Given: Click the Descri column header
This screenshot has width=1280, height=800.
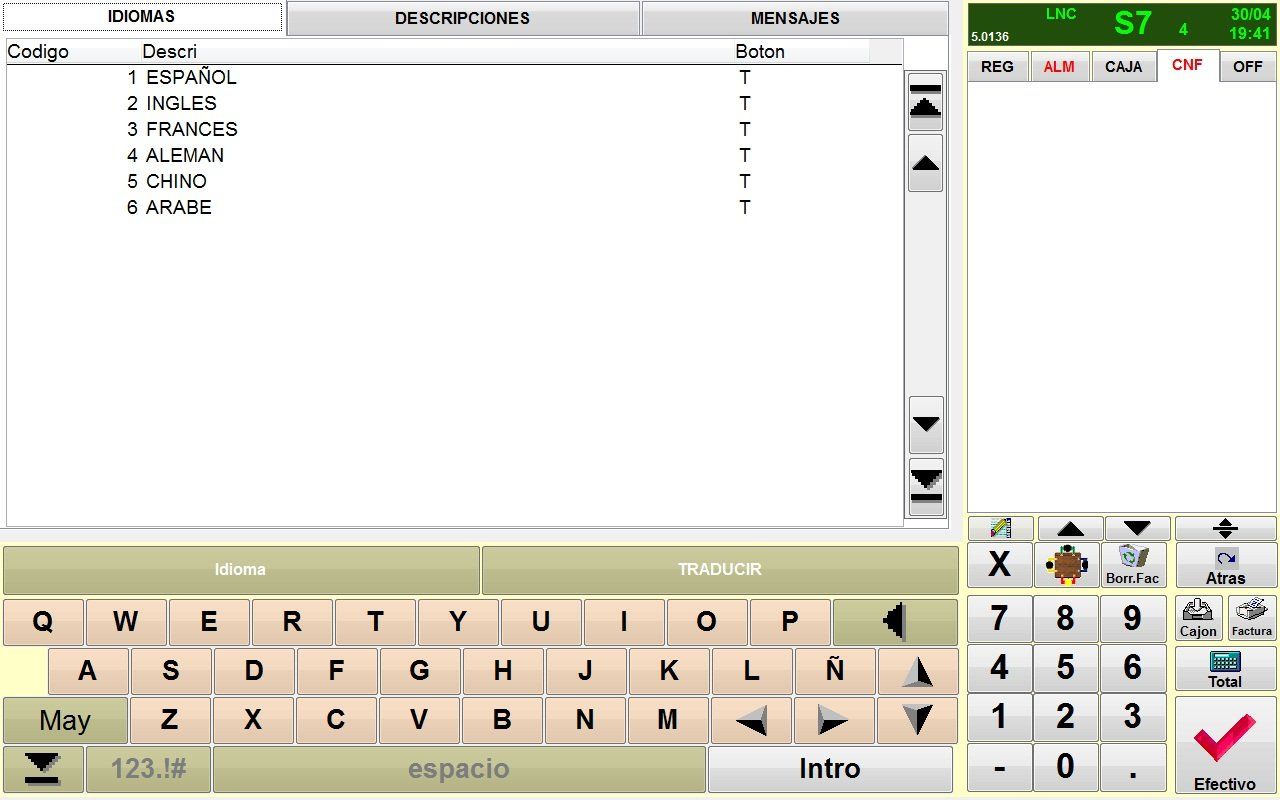Looking at the screenshot, I should (x=170, y=52).
